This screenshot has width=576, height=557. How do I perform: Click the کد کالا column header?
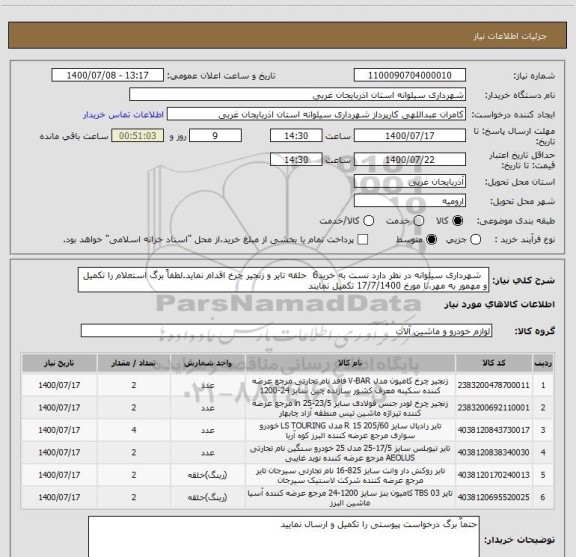(x=494, y=363)
